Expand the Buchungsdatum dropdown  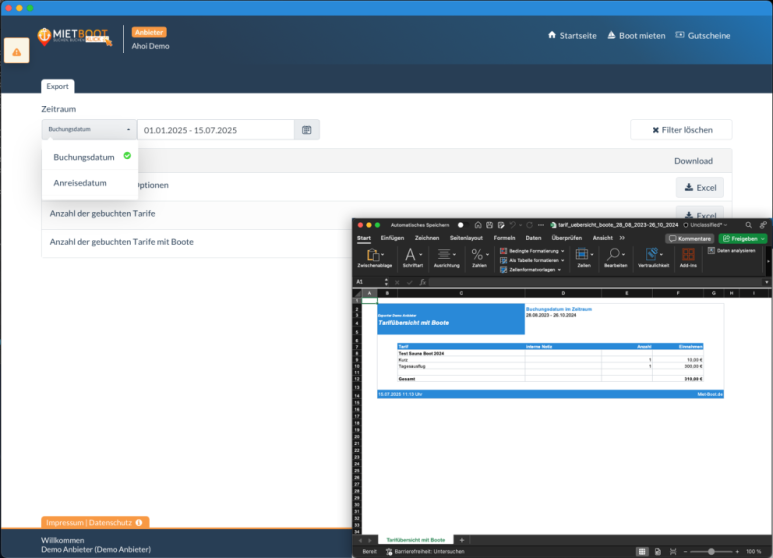click(x=89, y=130)
